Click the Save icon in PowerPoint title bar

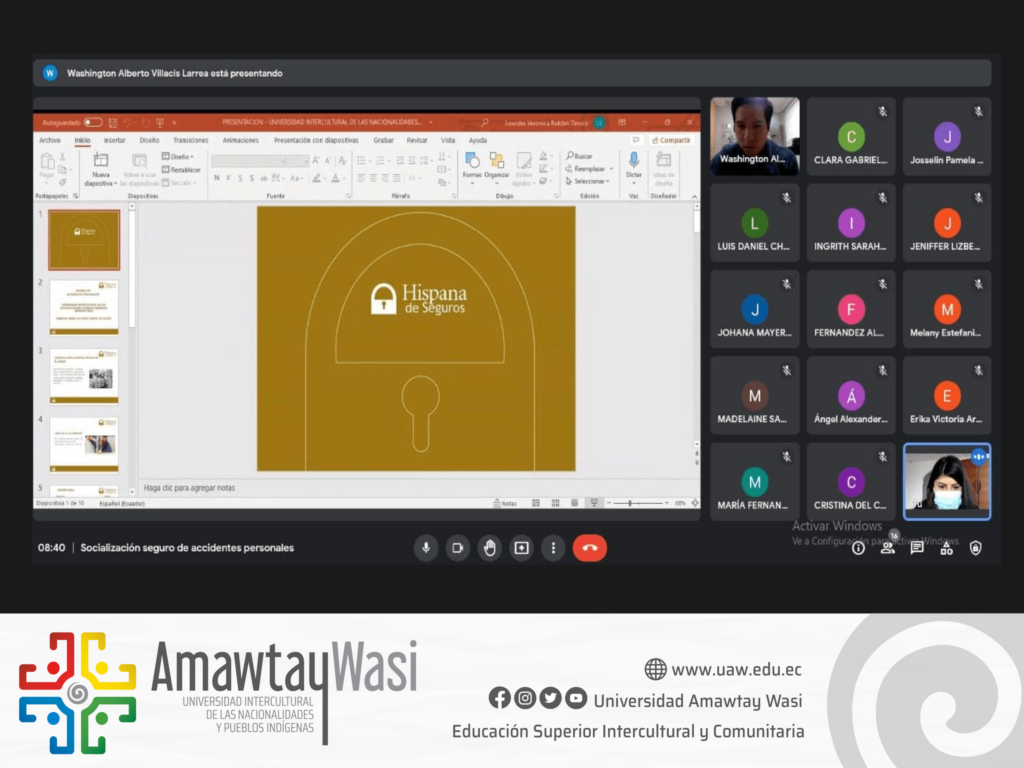pos(113,122)
